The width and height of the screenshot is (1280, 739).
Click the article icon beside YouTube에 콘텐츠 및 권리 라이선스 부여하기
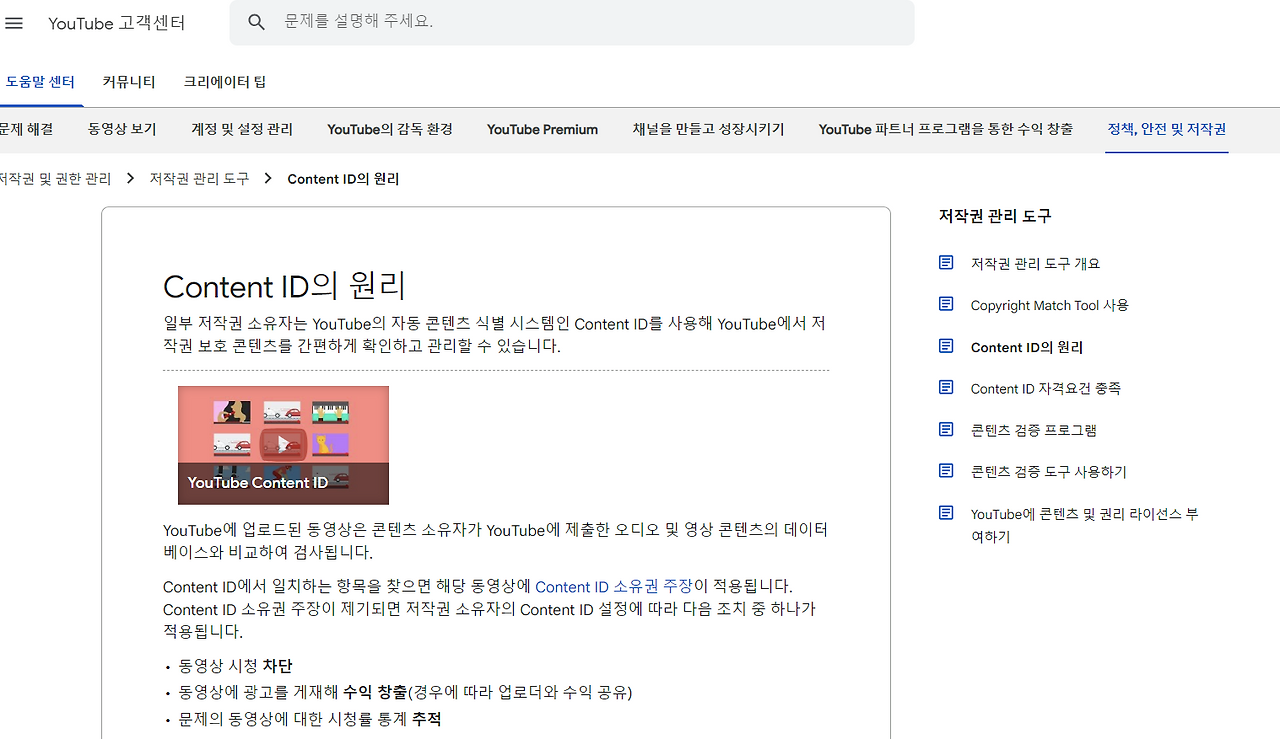coord(946,512)
